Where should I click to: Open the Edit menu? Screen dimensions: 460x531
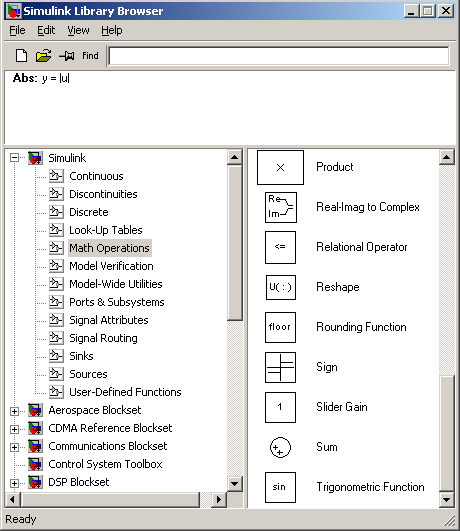point(46,30)
